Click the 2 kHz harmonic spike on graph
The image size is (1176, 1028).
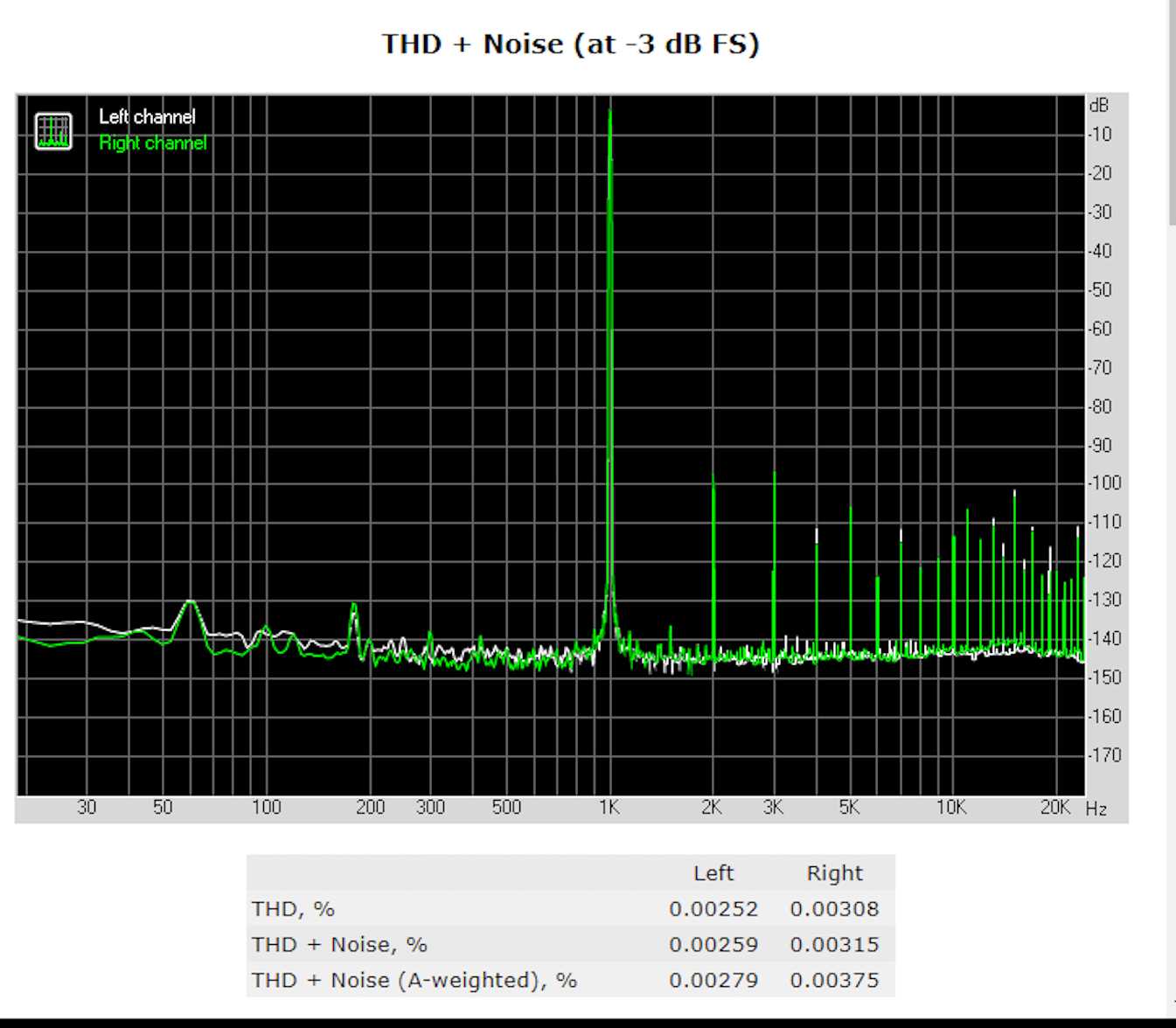pos(713,566)
